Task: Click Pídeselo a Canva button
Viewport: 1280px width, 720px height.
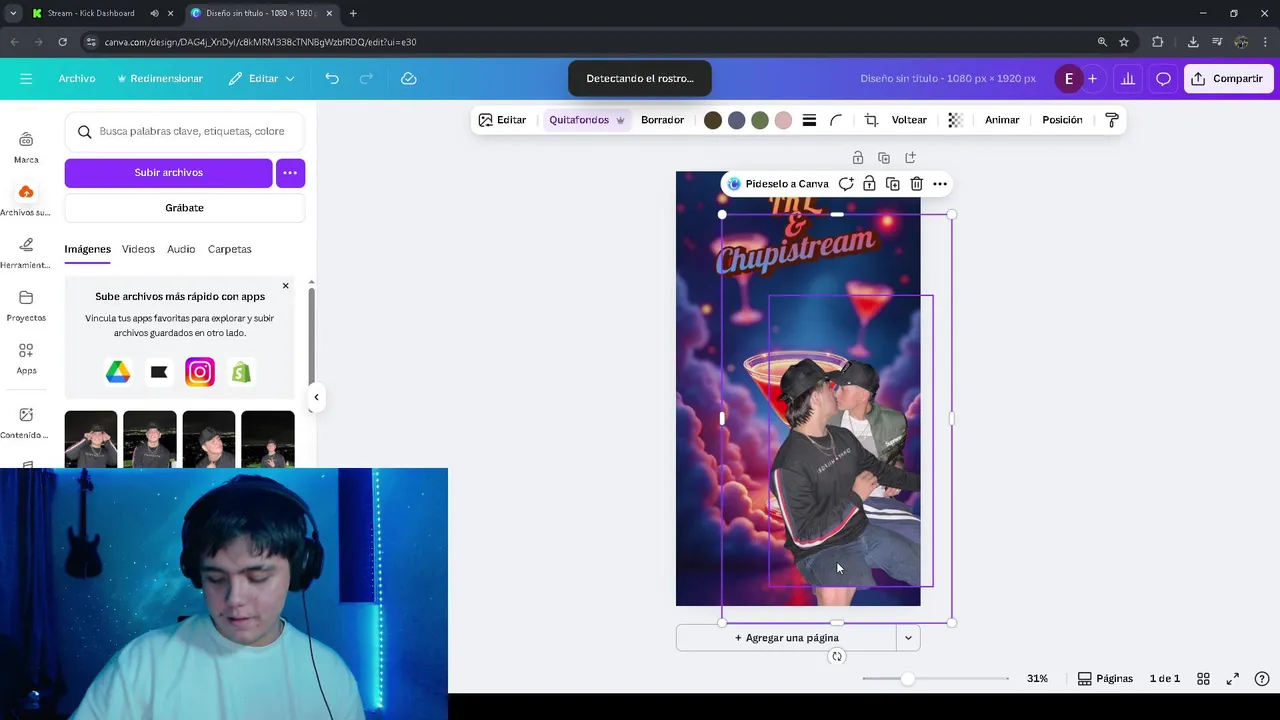Action: 778,184
